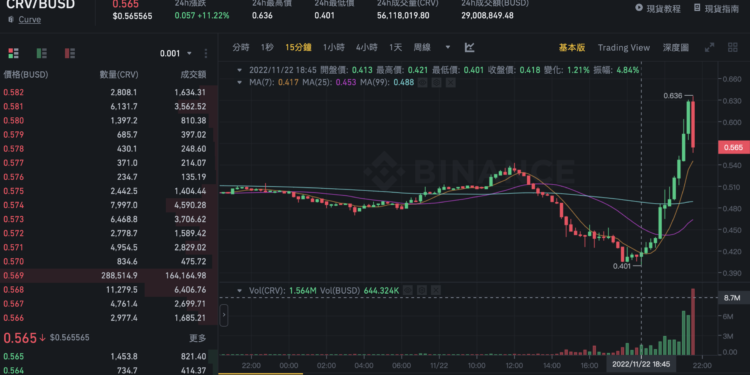Viewport: 750px width, 375px height.
Task: Select the 15分鐘 interval
Action: (x=298, y=47)
